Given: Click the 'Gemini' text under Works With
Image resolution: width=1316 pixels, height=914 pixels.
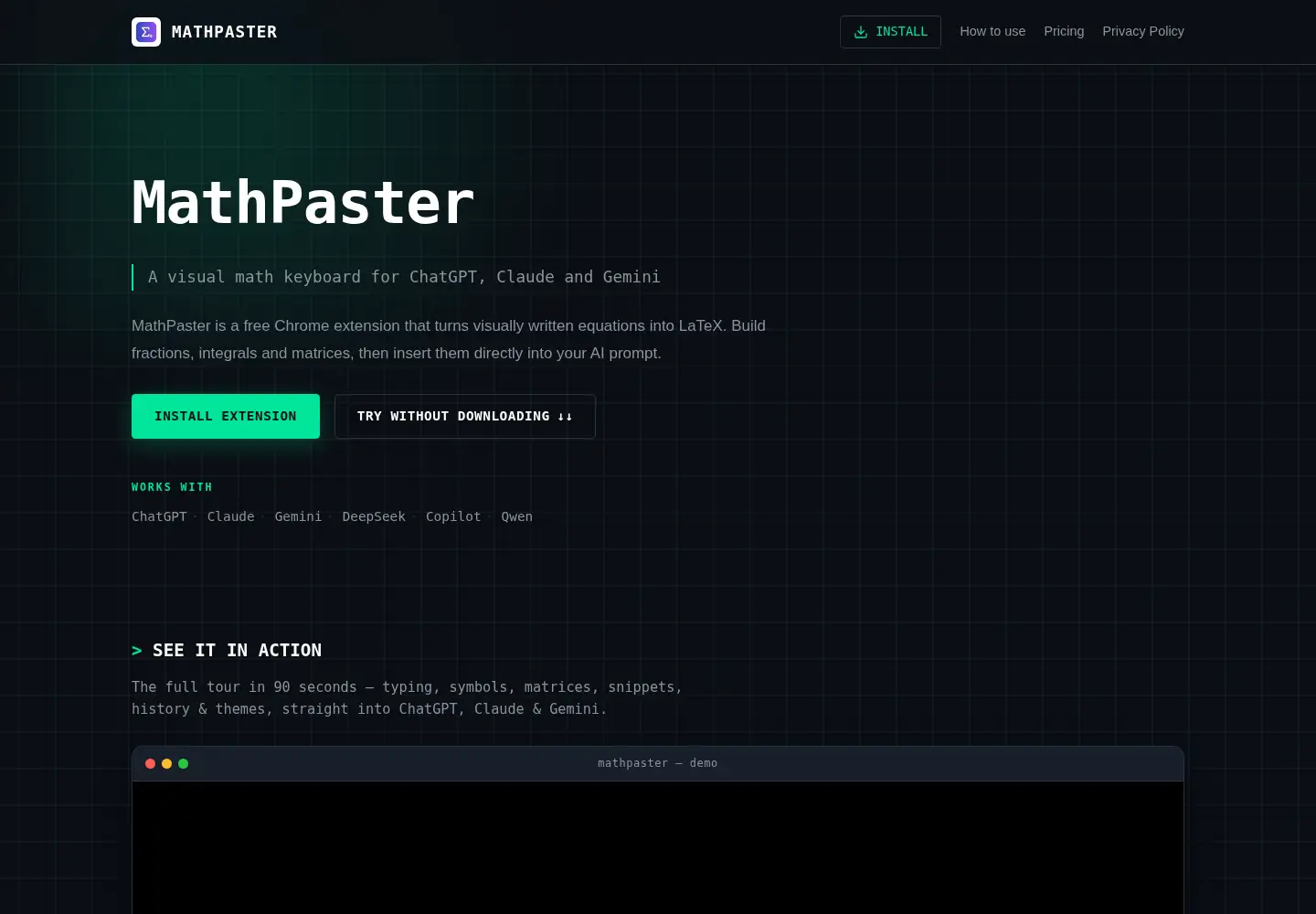Looking at the screenshot, I should (x=298, y=516).
